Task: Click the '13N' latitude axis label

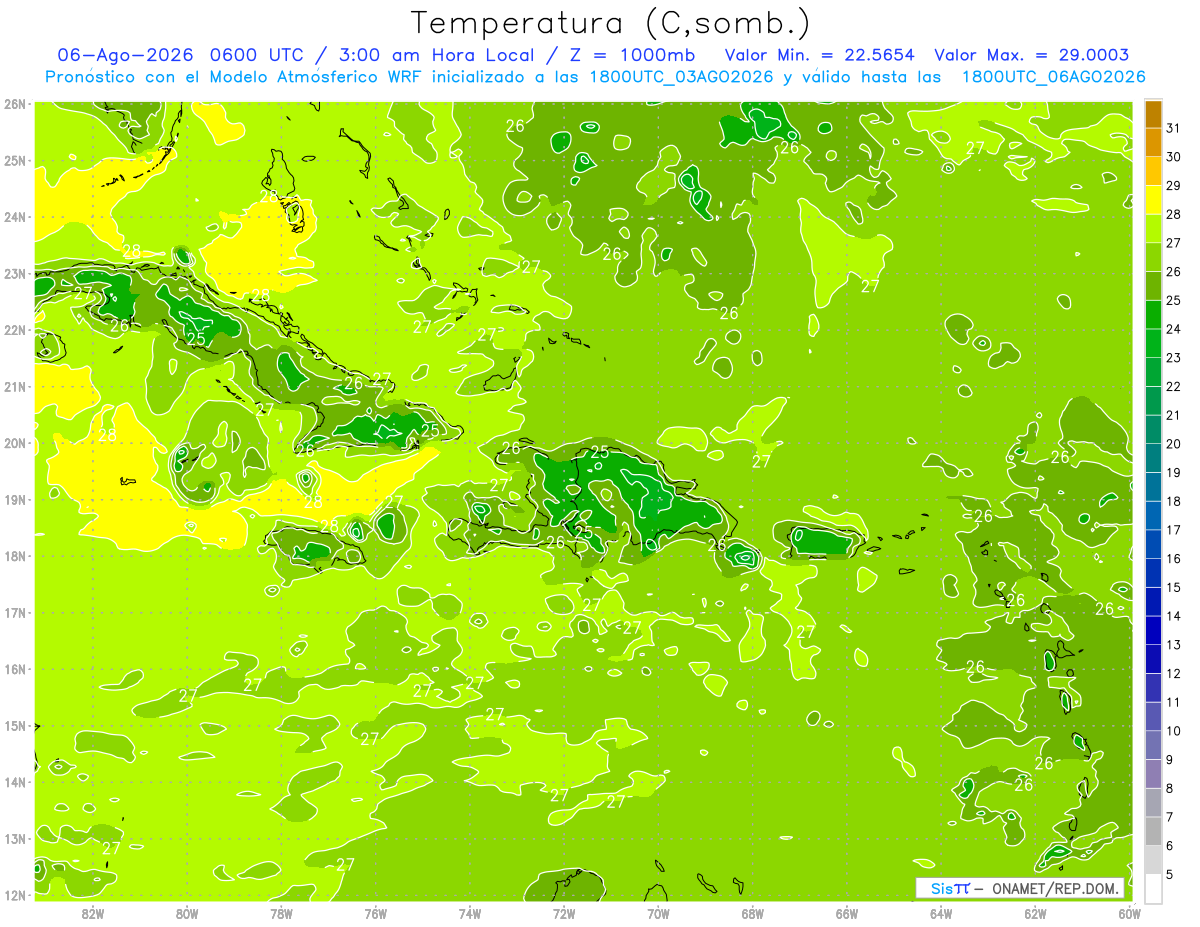Action: [x=15, y=839]
